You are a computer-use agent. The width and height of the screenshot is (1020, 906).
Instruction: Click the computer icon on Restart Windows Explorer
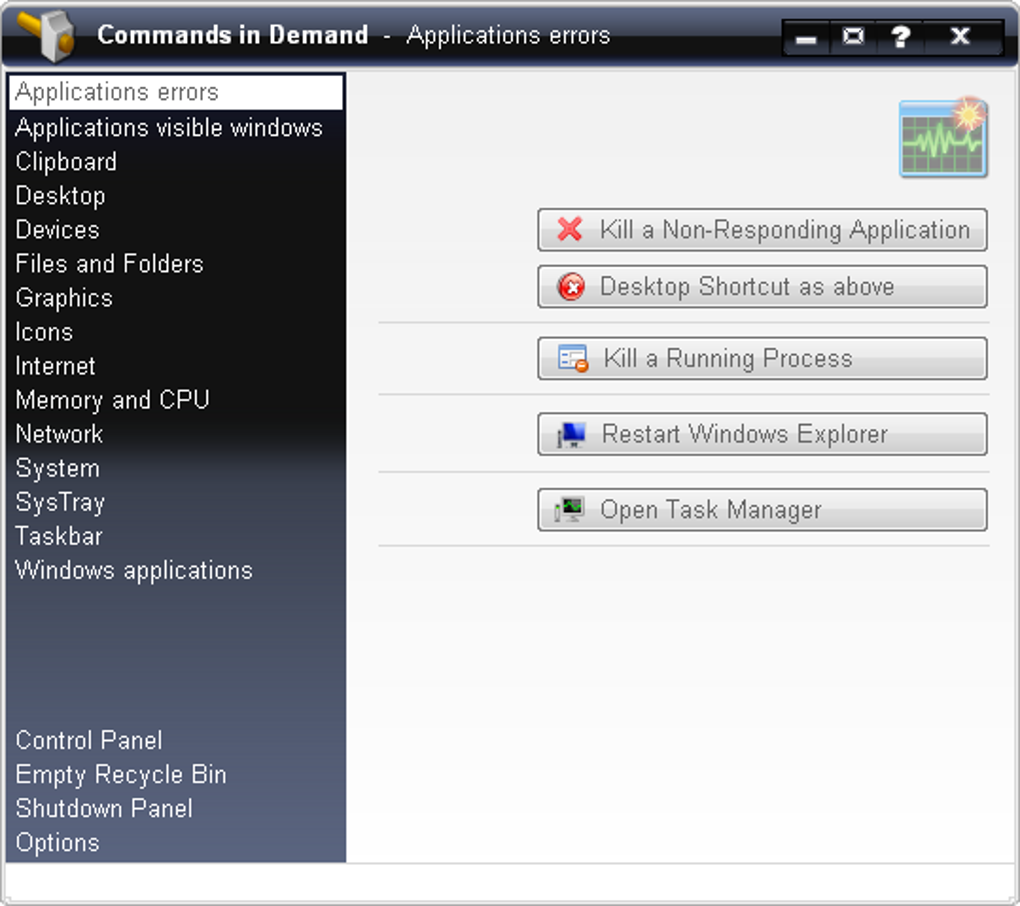tap(571, 435)
